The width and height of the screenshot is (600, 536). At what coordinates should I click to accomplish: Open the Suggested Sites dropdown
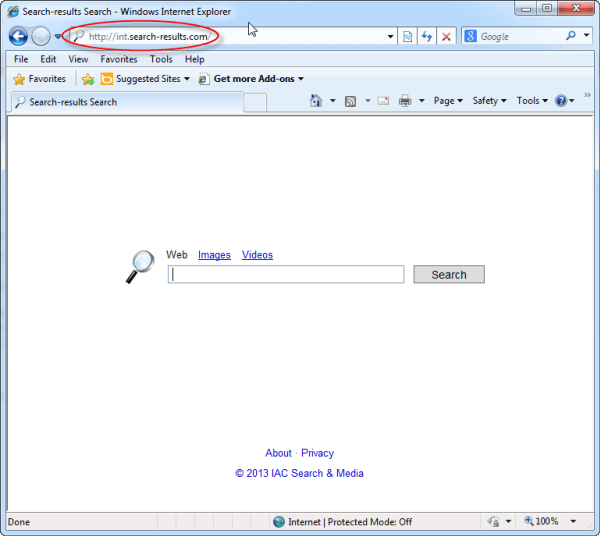click(x=145, y=79)
